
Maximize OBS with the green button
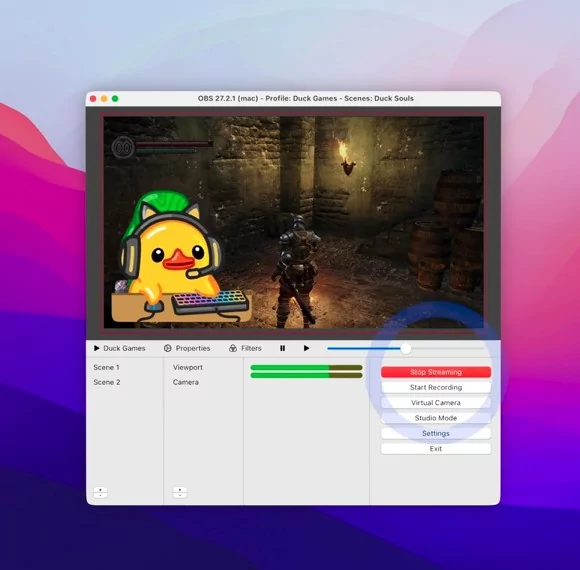click(x=115, y=98)
